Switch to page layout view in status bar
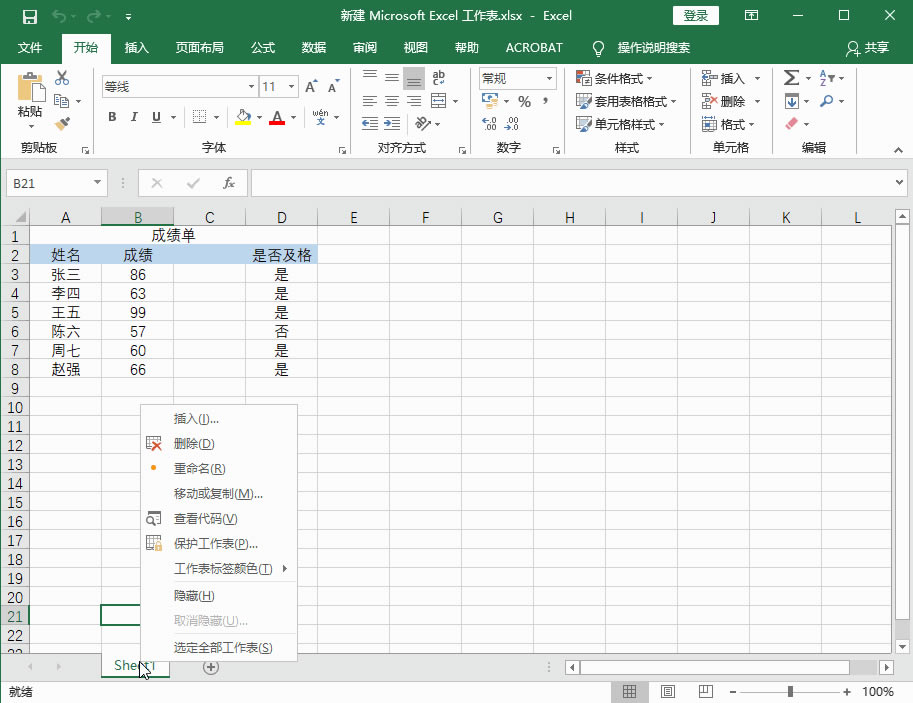The width and height of the screenshot is (913, 703). pyautogui.click(x=667, y=691)
